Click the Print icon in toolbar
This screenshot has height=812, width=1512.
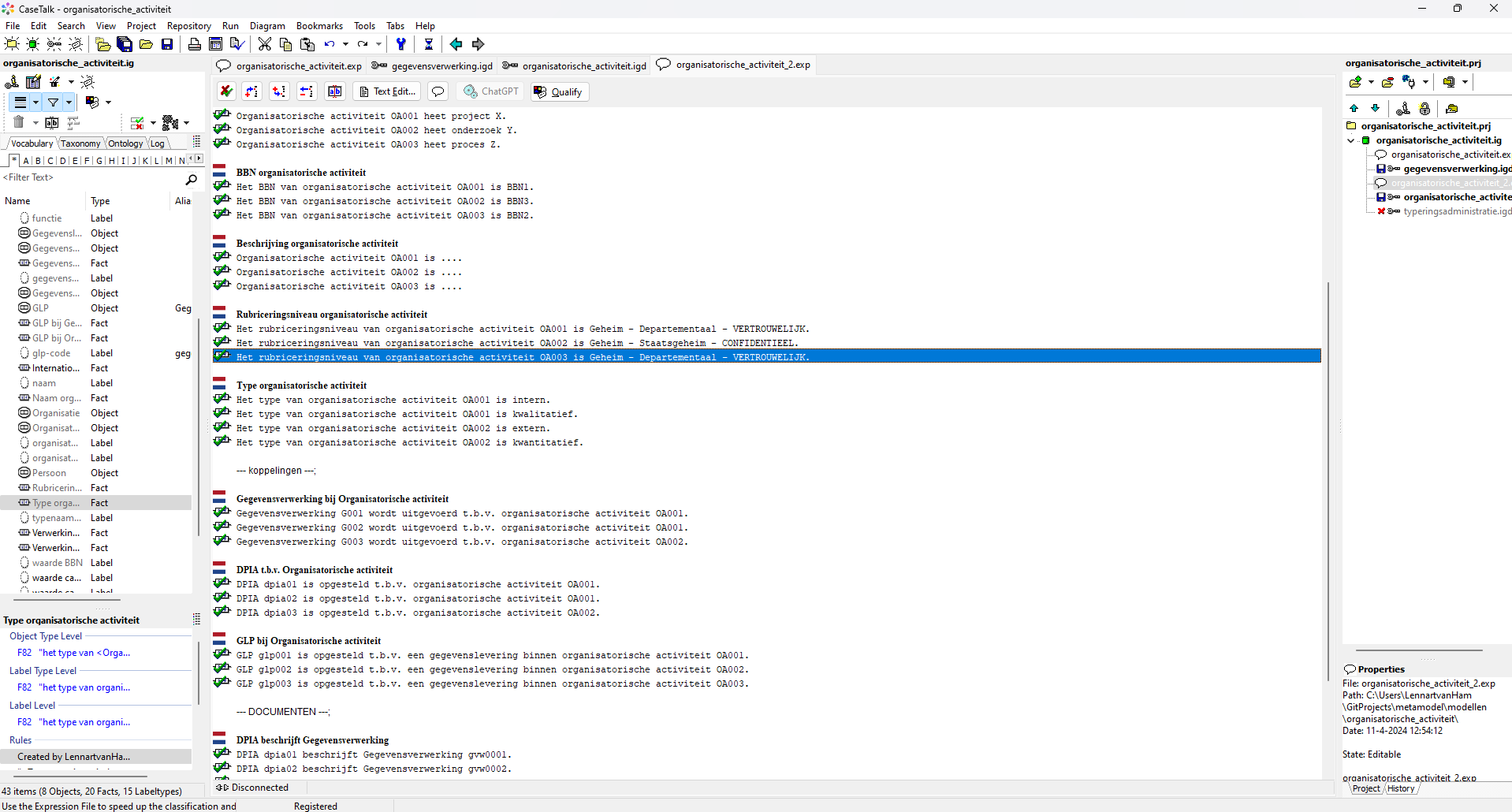pyautogui.click(x=194, y=44)
